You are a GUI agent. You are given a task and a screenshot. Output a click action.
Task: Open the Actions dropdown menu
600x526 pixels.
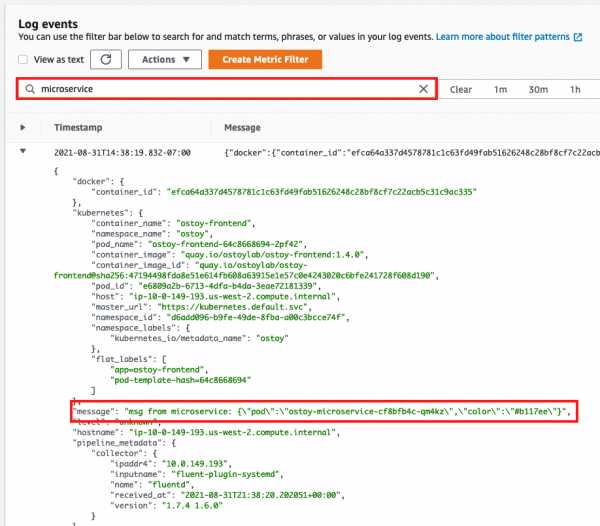point(165,60)
